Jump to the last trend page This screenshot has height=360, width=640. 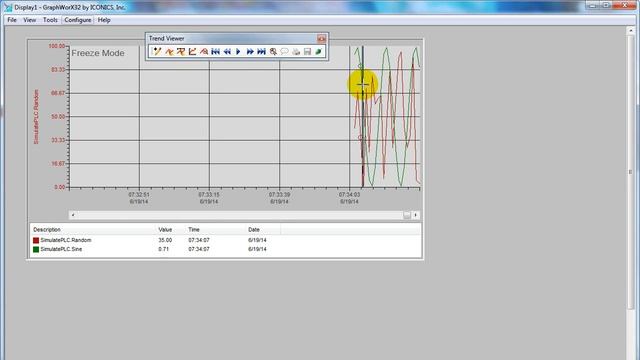[262, 51]
